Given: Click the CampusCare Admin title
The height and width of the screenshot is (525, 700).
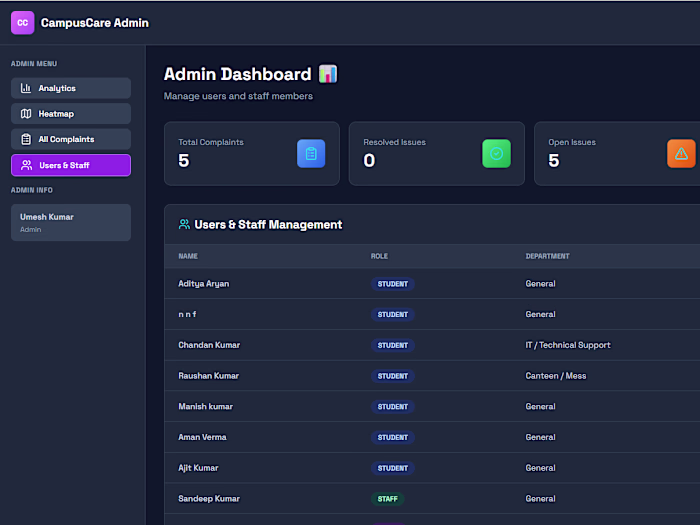Looking at the screenshot, I should [x=95, y=23].
